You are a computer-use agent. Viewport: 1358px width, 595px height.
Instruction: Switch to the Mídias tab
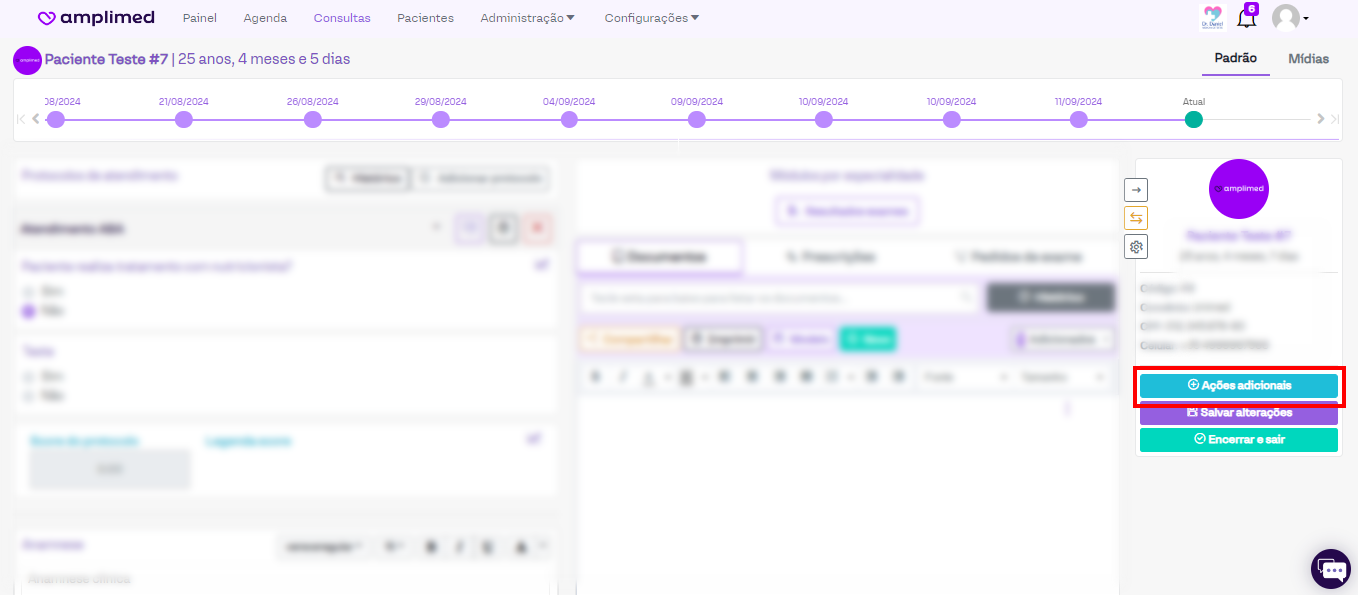pos(1308,59)
